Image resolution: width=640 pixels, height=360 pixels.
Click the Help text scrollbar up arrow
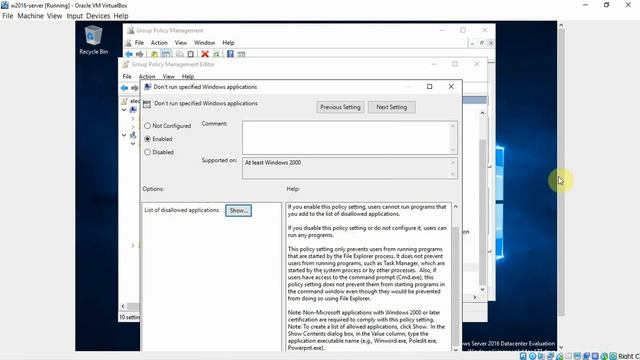(456, 207)
